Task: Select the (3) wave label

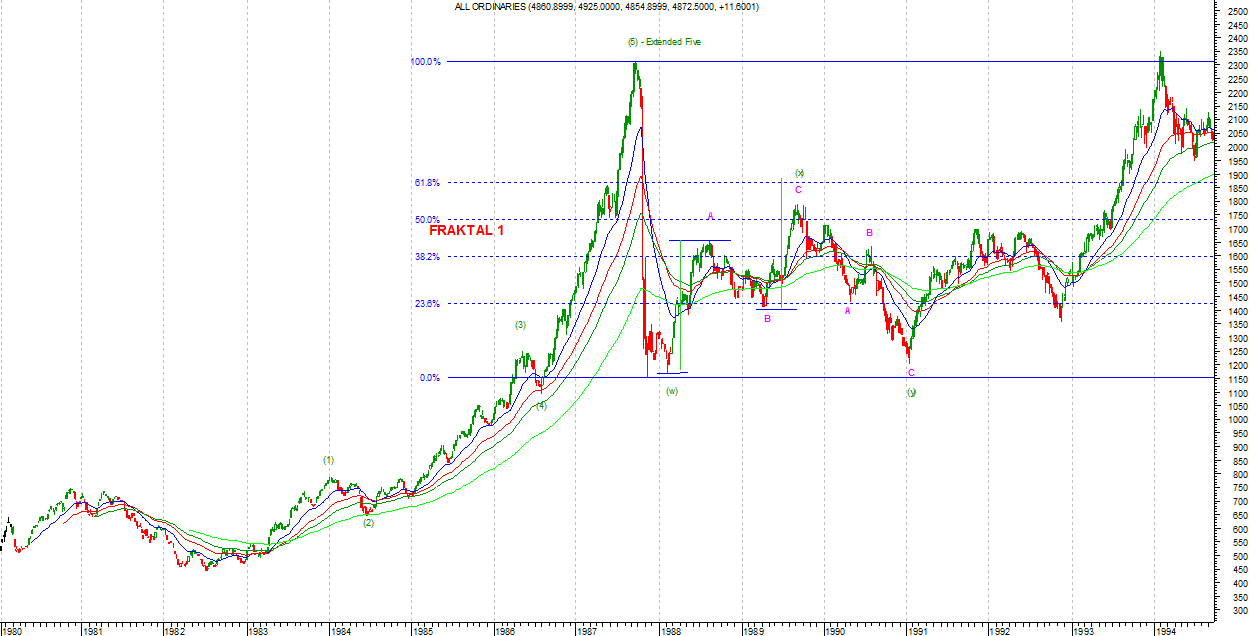Action: (521, 325)
